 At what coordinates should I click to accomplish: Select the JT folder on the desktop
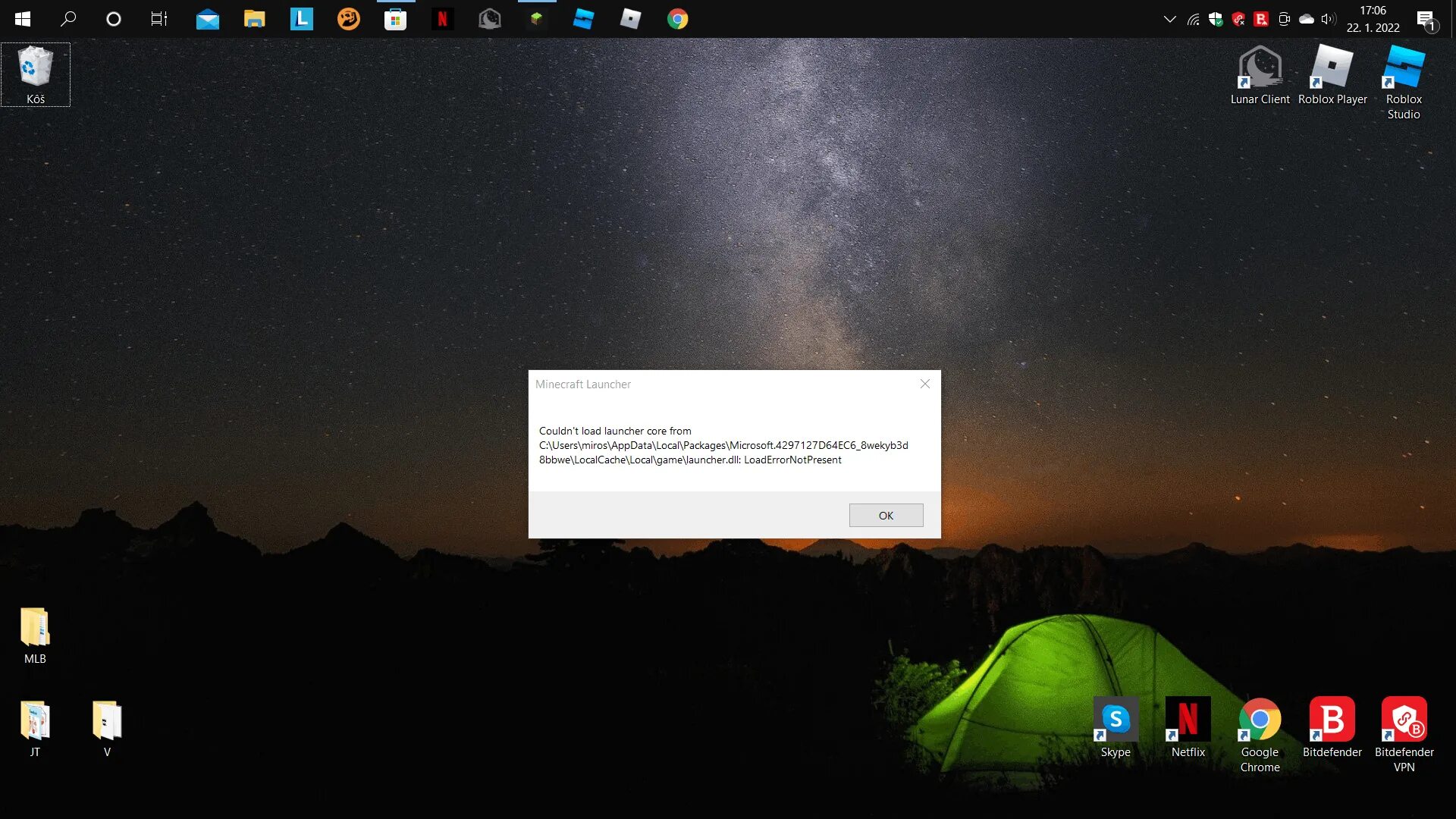tap(35, 729)
